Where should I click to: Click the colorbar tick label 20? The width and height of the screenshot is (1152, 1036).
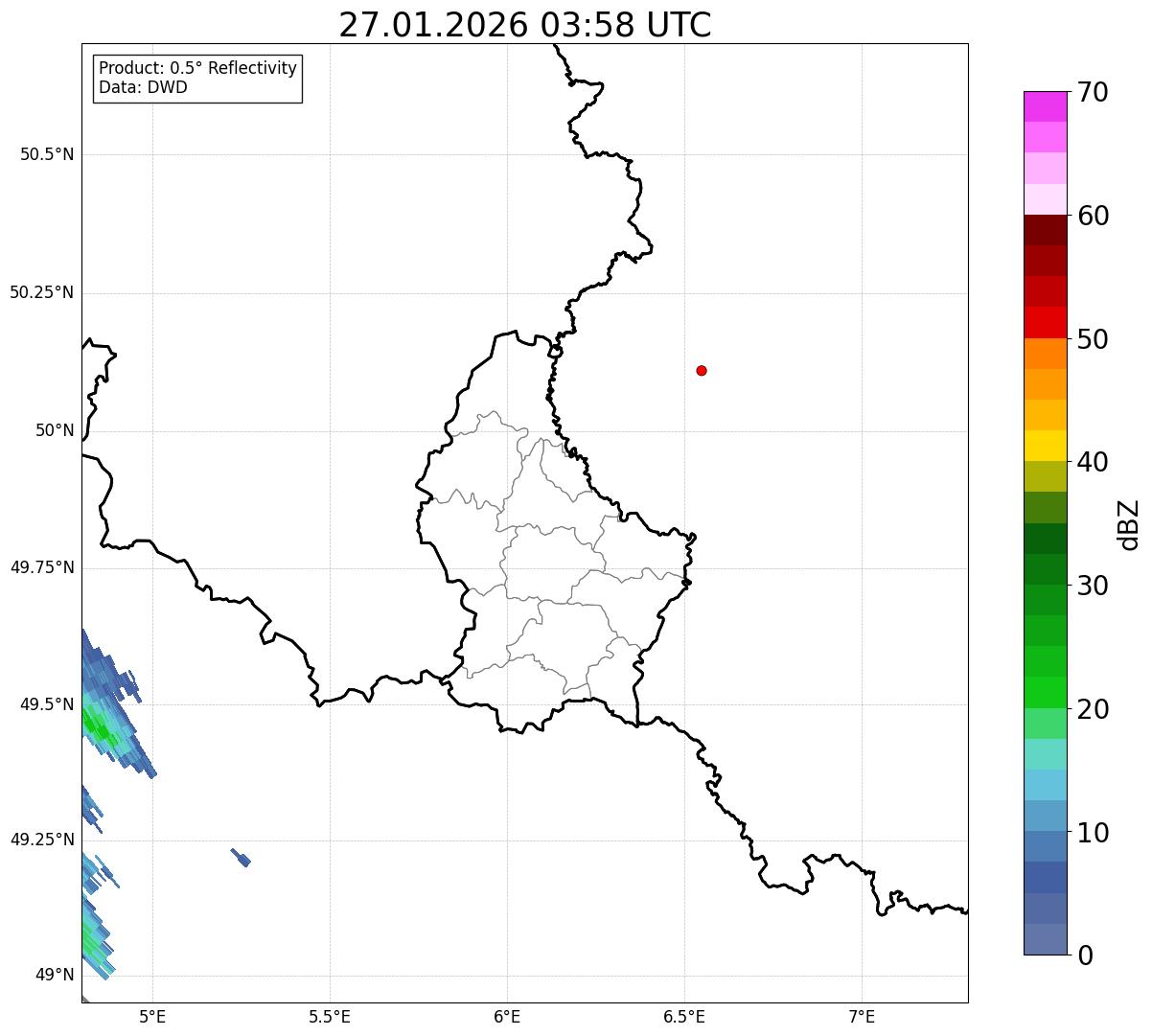pyautogui.click(x=1093, y=709)
